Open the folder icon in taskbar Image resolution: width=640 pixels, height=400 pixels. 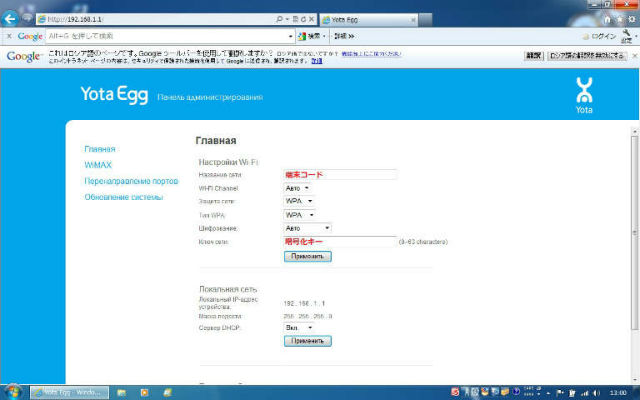click(121, 392)
